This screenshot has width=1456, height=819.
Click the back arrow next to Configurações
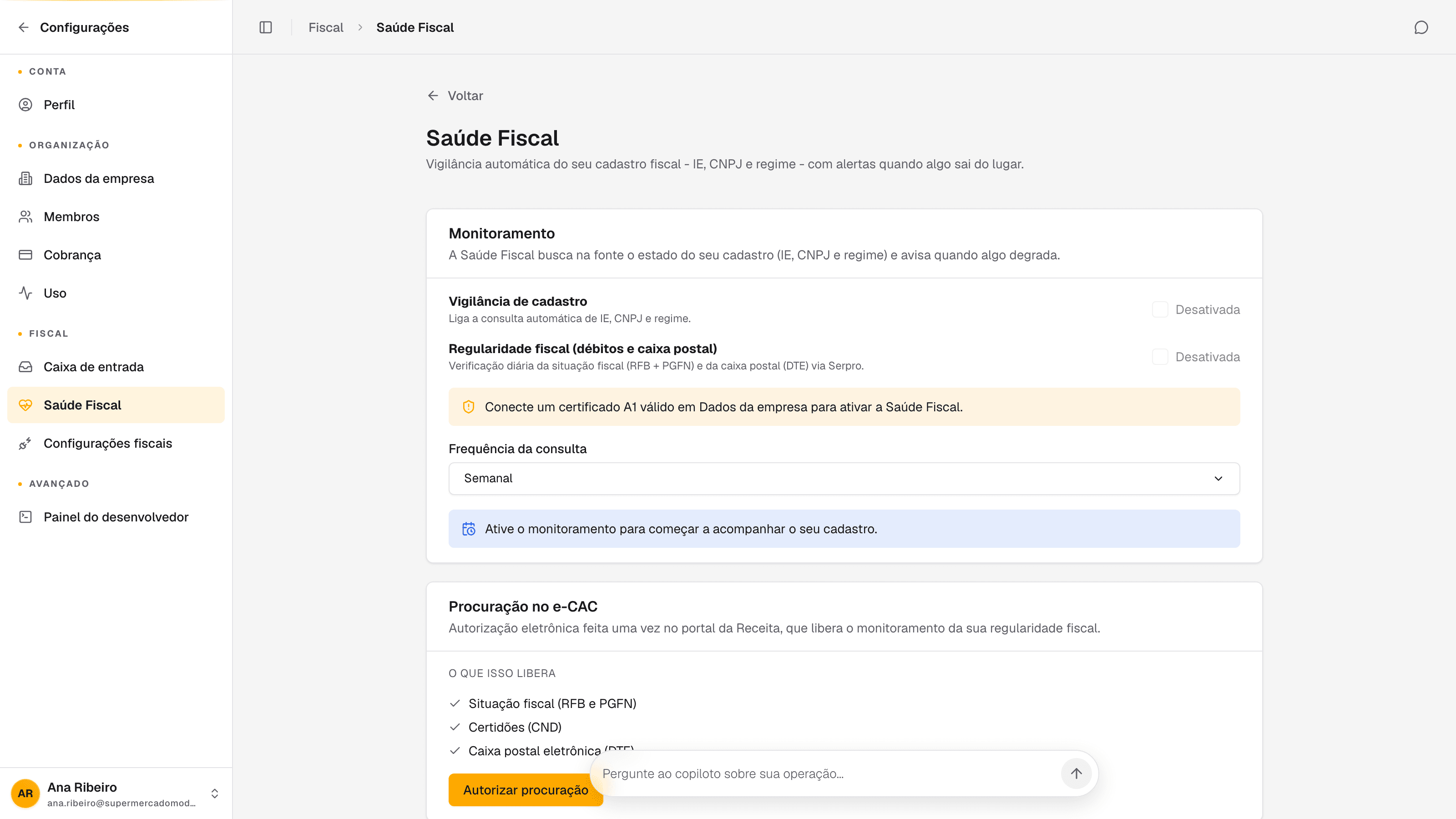(23, 27)
